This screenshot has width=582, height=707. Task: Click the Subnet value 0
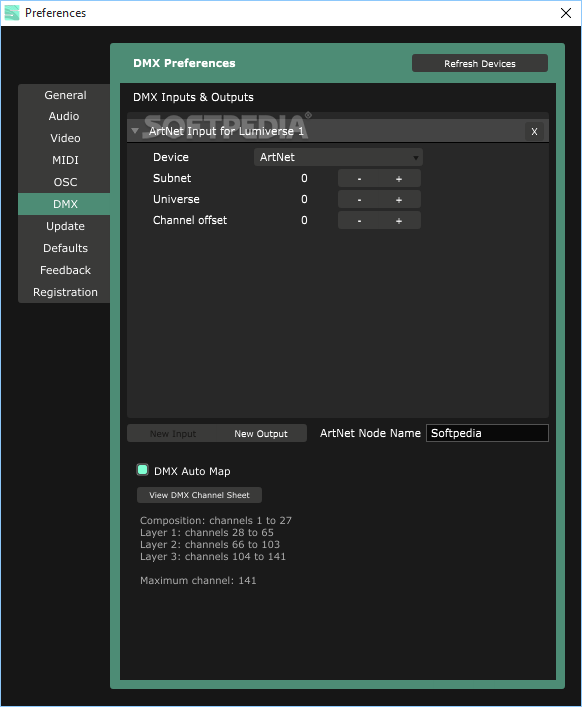coord(304,179)
